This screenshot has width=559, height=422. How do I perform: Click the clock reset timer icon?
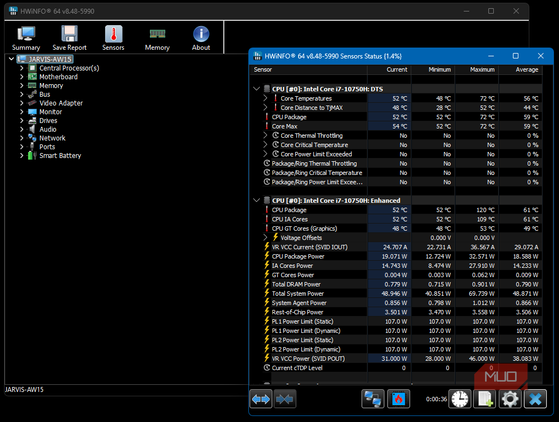coord(460,399)
